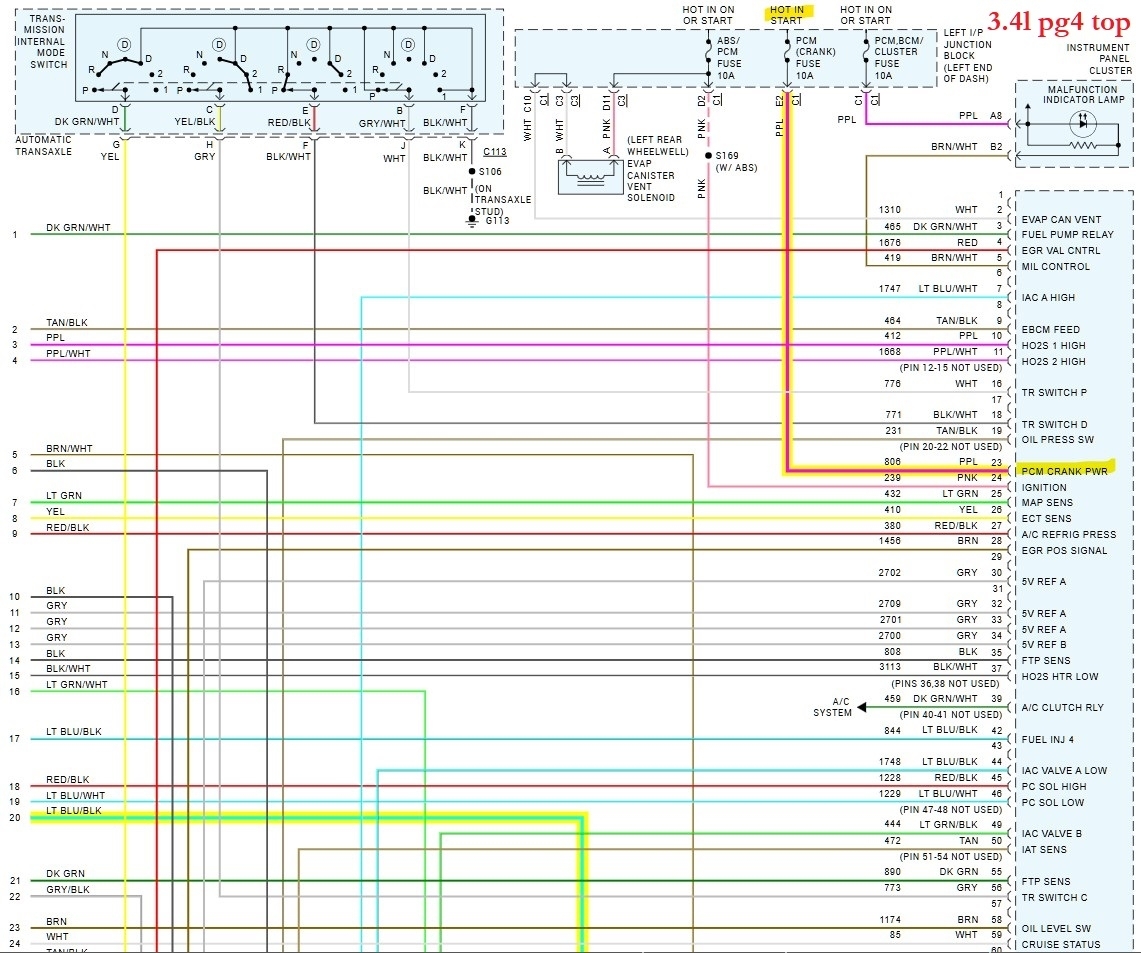
Task: Select the '(PIN 51-54 NOT USED)' note
Action: 950,857
